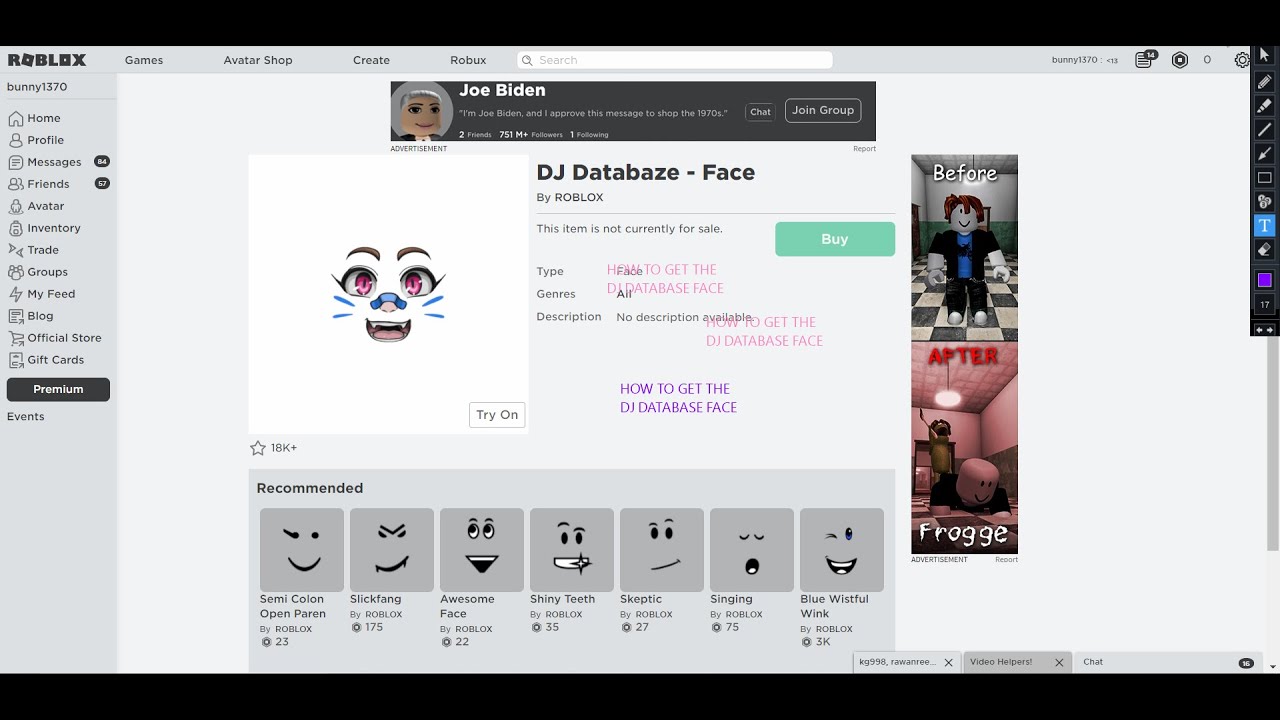The image size is (1280, 720).
Task: Select the text T tool
Action: click(1264, 225)
